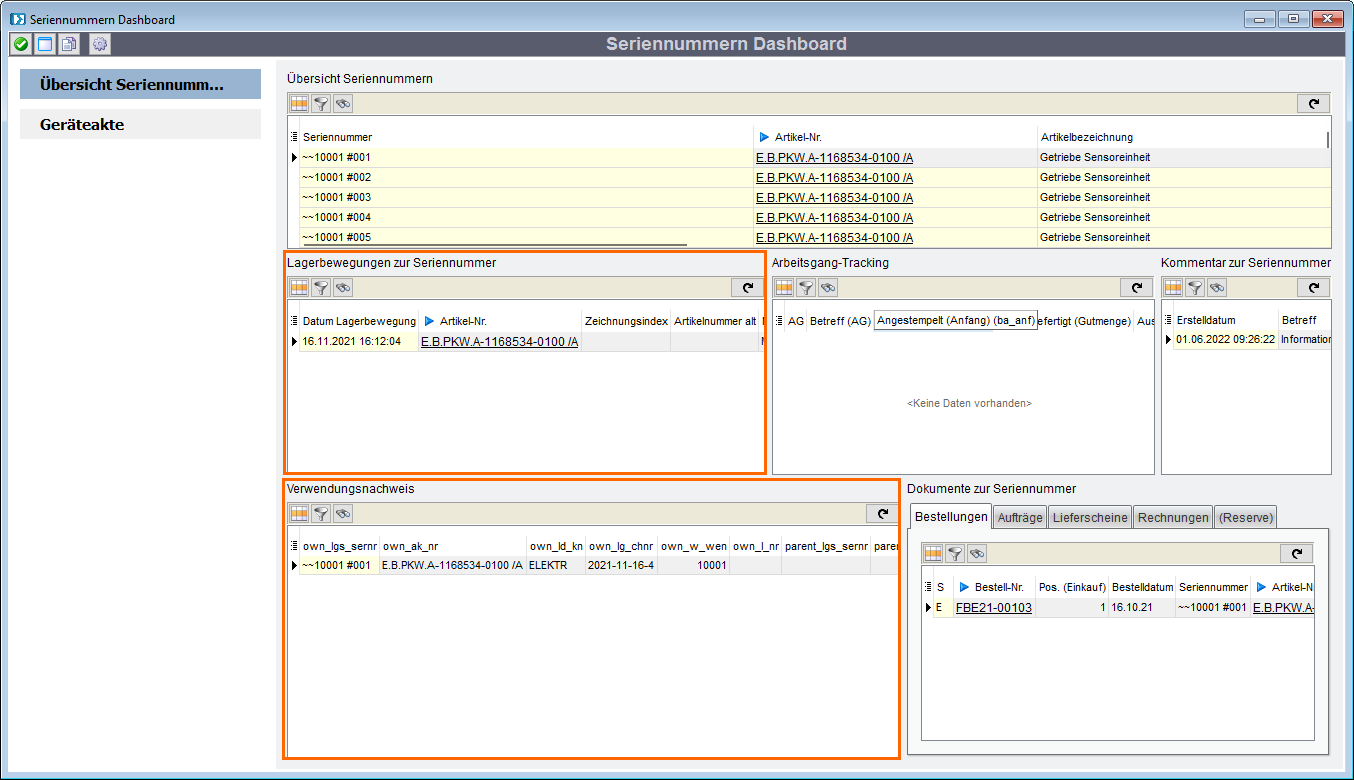1354x780 pixels.
Task: Click binoculars search in Bestellungen tab
Action: [x=977, y=553]
